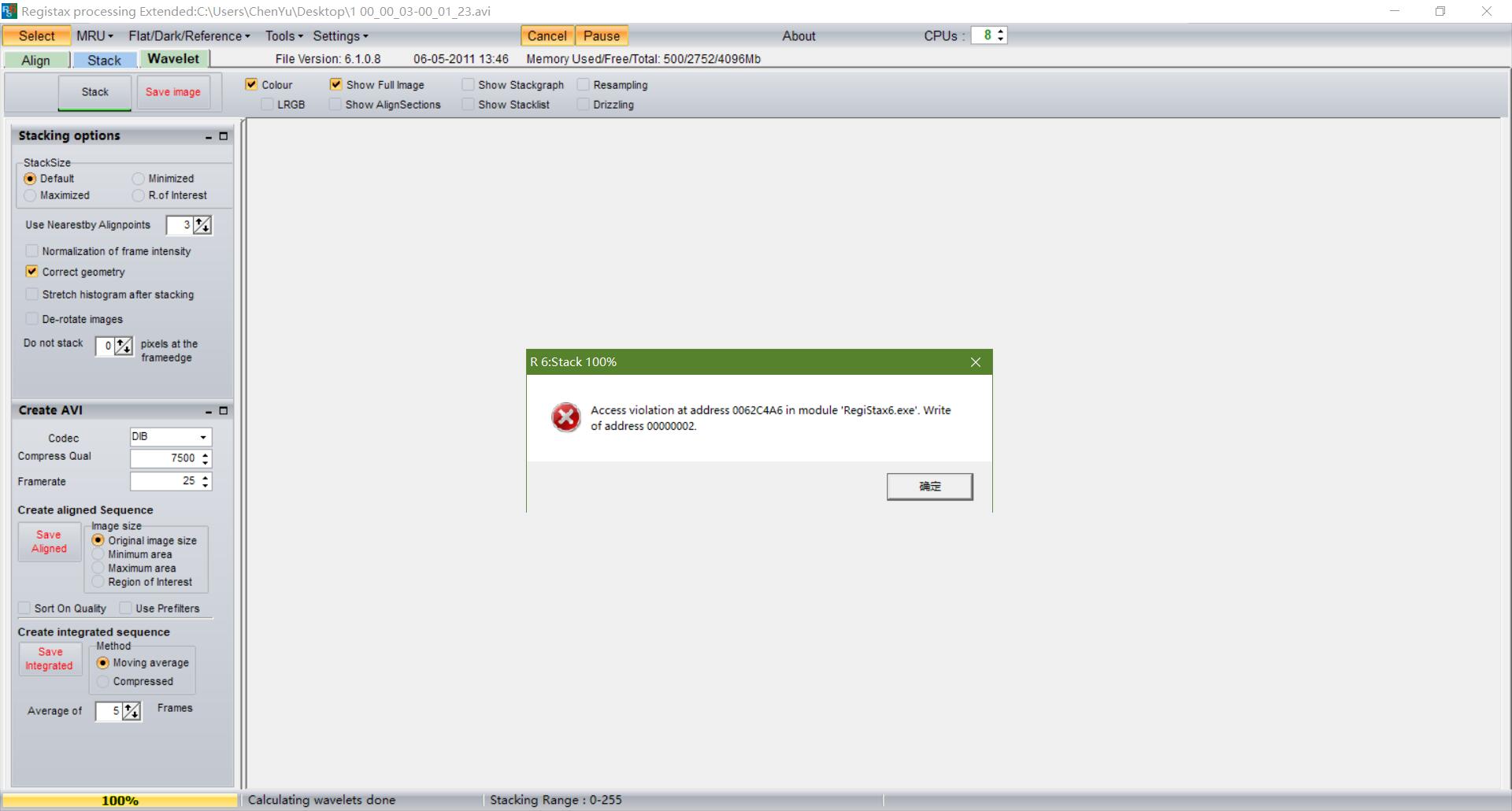
Task: Select Default stack size radio
Action: point(30,179)
